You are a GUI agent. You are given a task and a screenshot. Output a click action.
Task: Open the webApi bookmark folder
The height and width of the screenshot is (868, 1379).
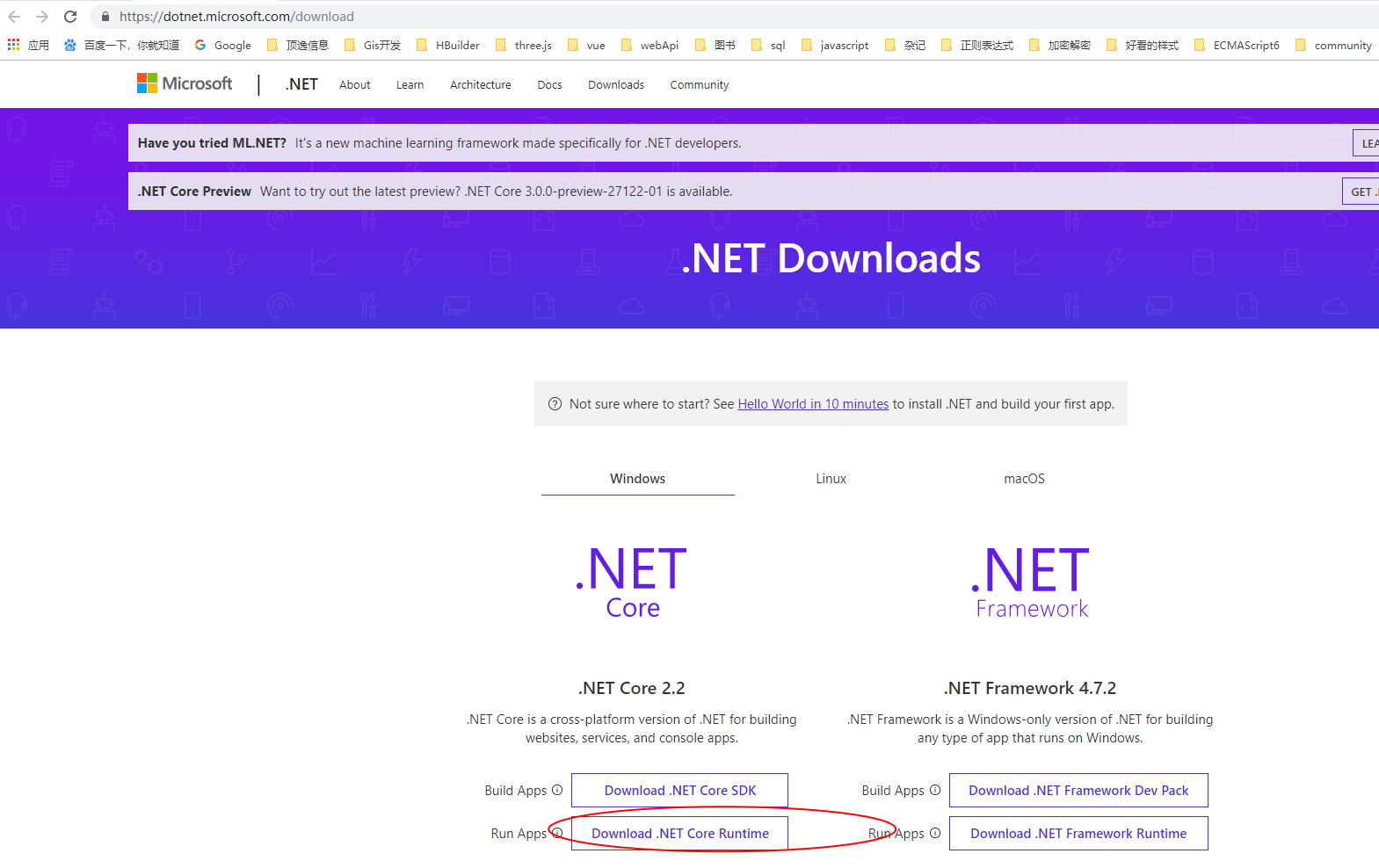[650, 45]
